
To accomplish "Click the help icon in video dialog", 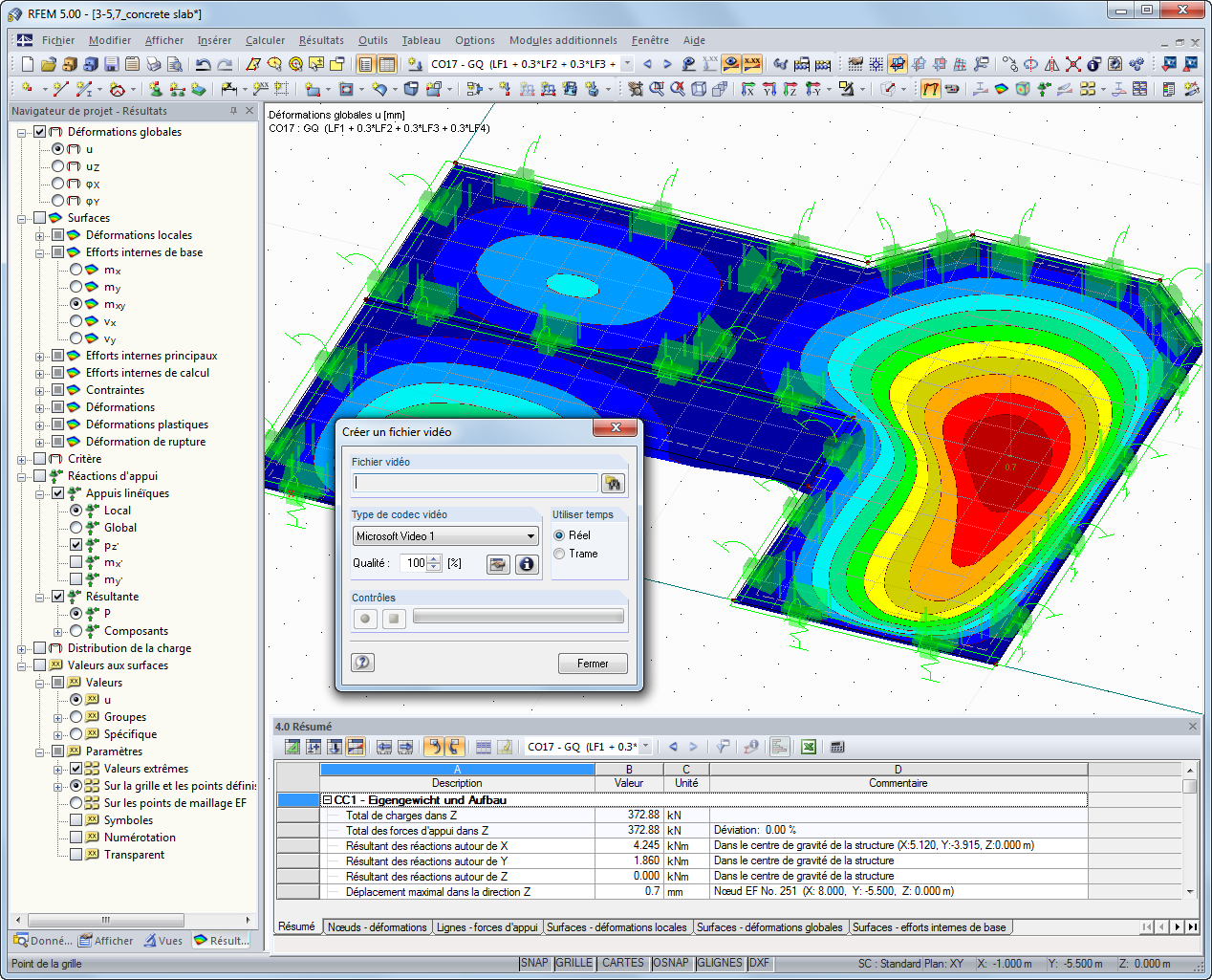I will 362,663.
